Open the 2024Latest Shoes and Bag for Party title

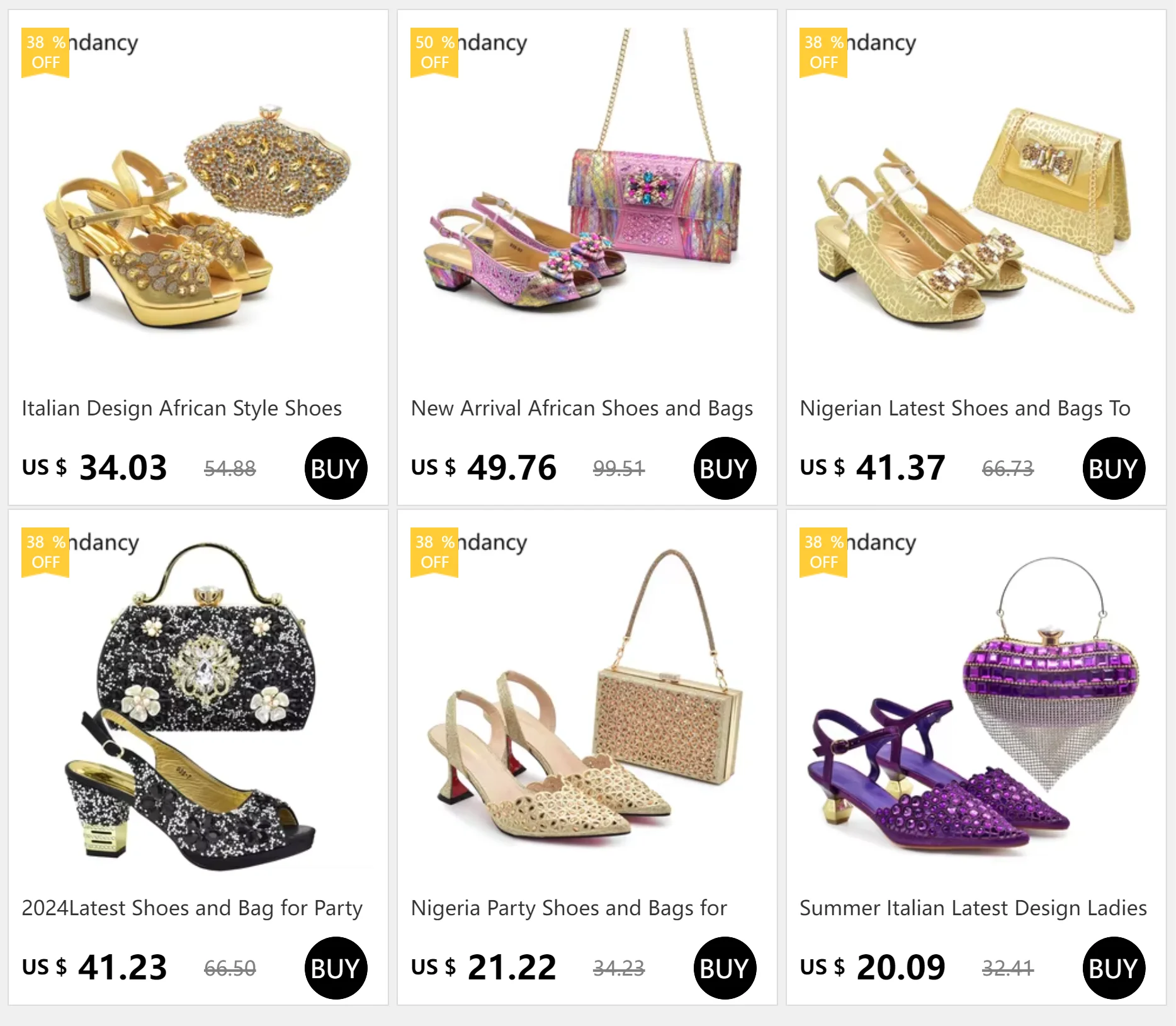pyautogui.click(x=192, y=908)
